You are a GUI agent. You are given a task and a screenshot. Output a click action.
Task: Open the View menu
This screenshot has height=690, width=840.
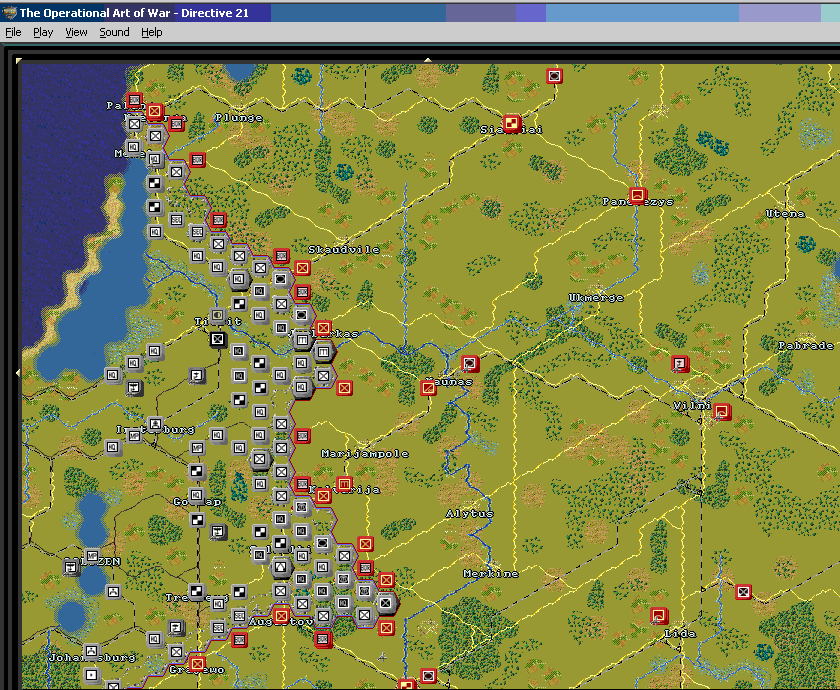(x=76, y=32)
